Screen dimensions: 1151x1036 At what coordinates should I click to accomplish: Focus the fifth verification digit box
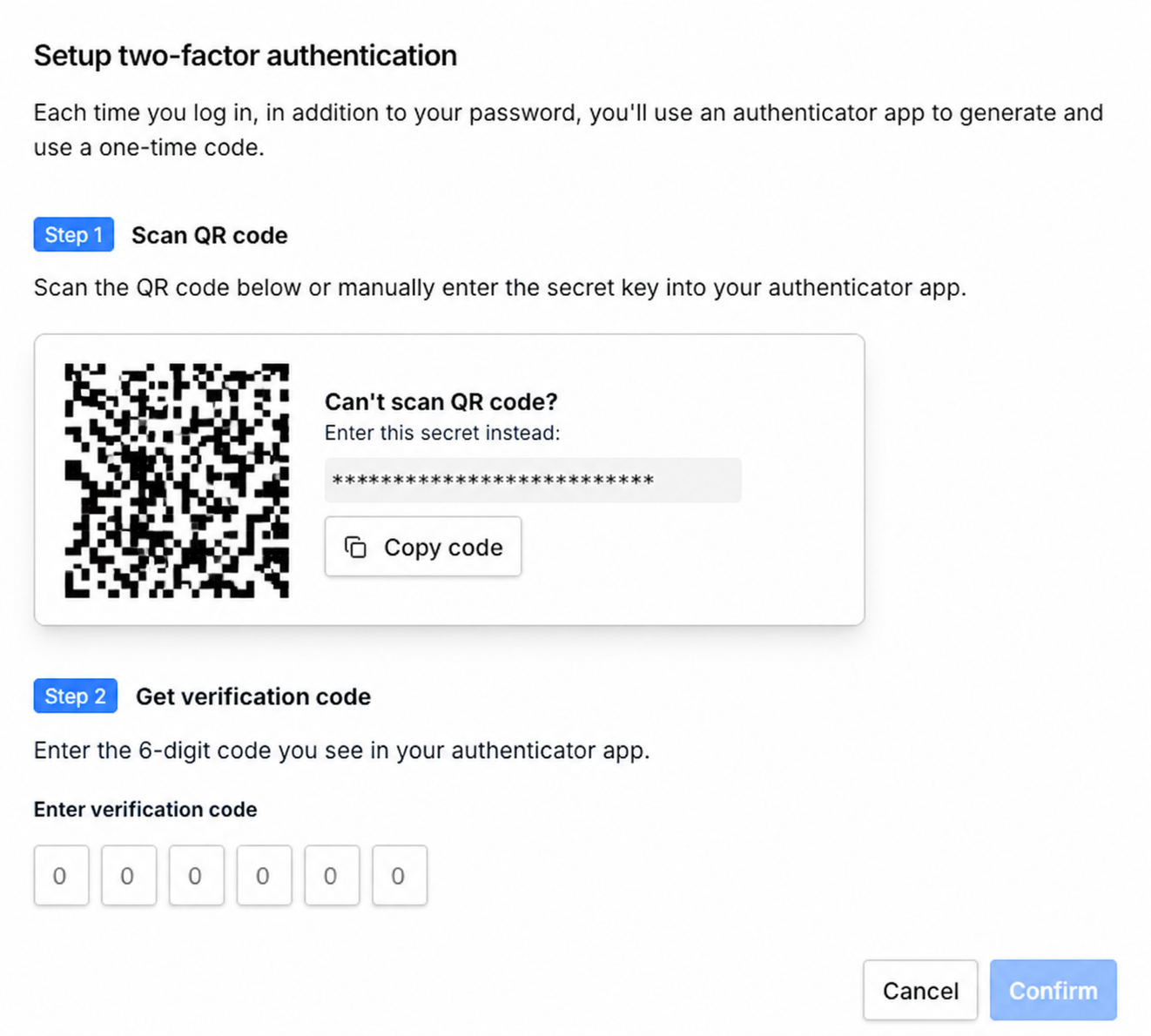(x=332, y=875)
